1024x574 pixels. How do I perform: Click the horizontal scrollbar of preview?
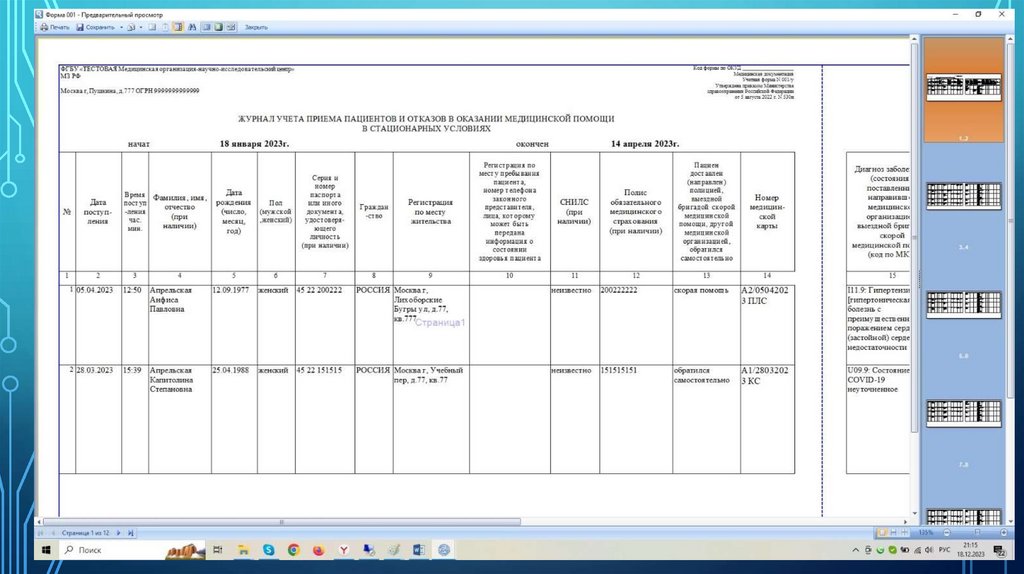pos(282,522)
